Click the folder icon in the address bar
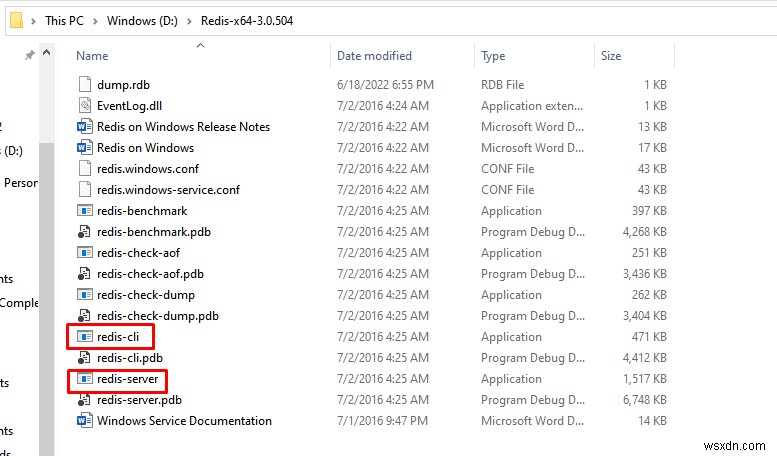Screen dimensions: 777x456 coord(16,21)
